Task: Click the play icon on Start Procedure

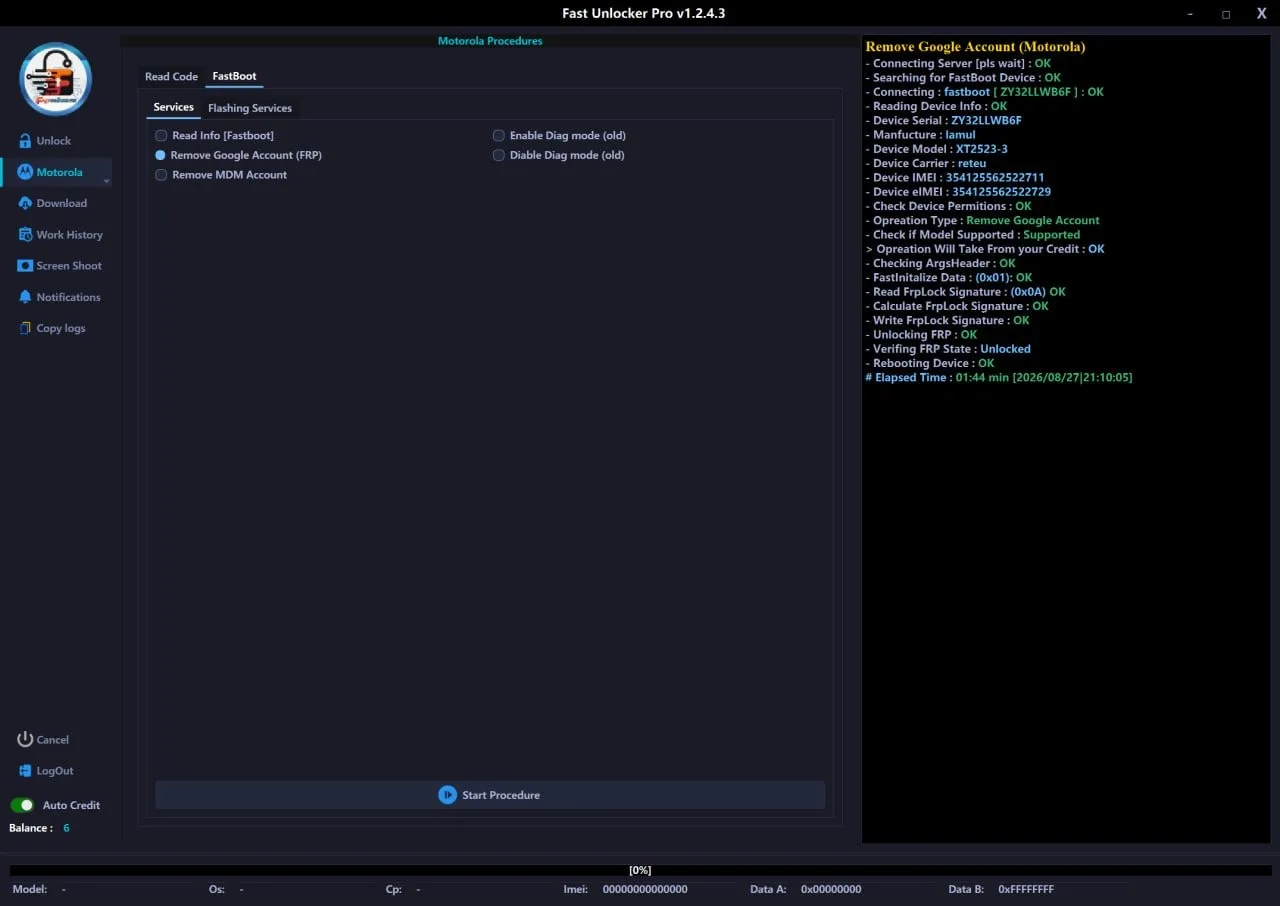Action: point(447,795)
